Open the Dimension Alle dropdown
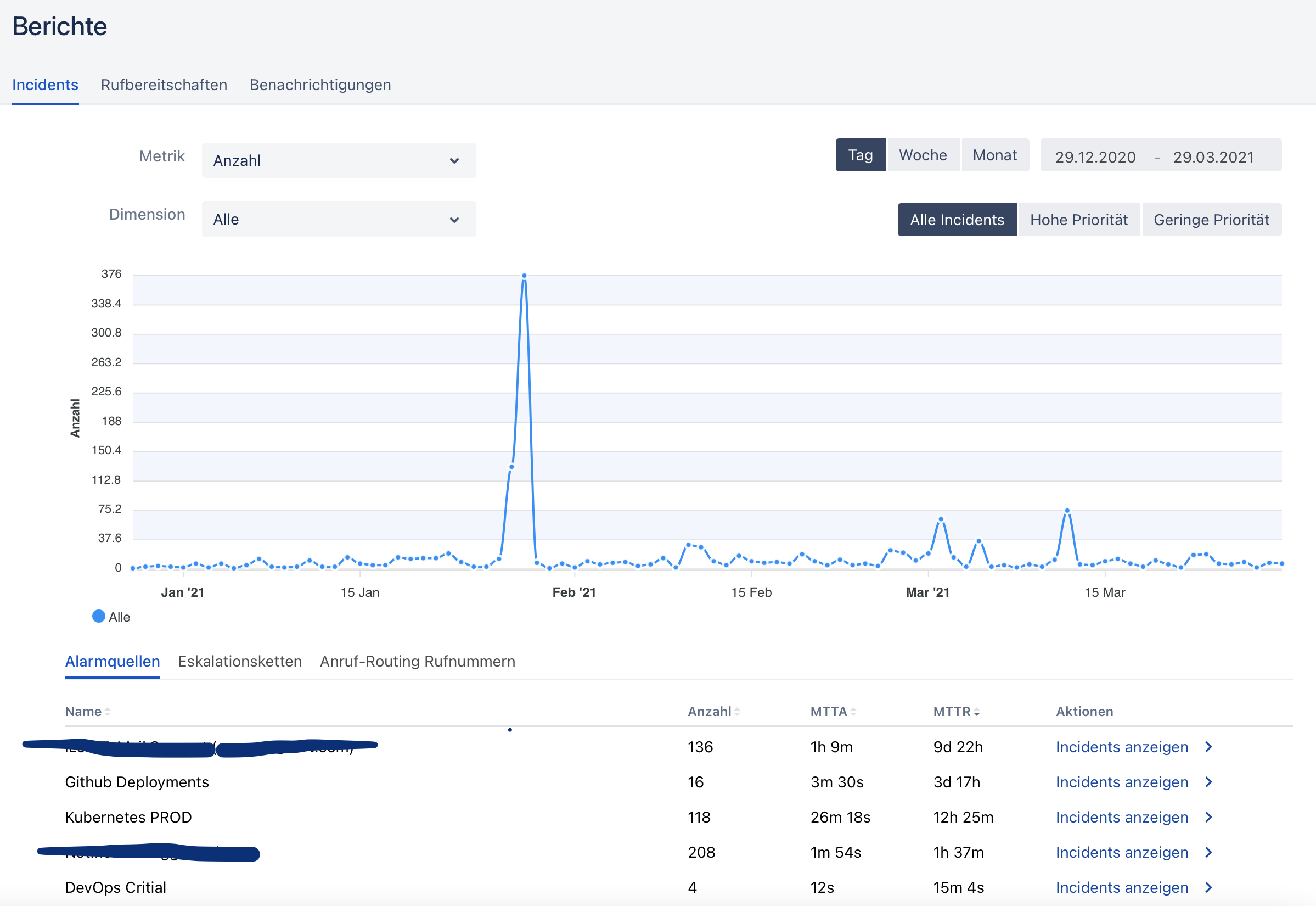This screenshot has height=906, width=1316. [339, 219]
